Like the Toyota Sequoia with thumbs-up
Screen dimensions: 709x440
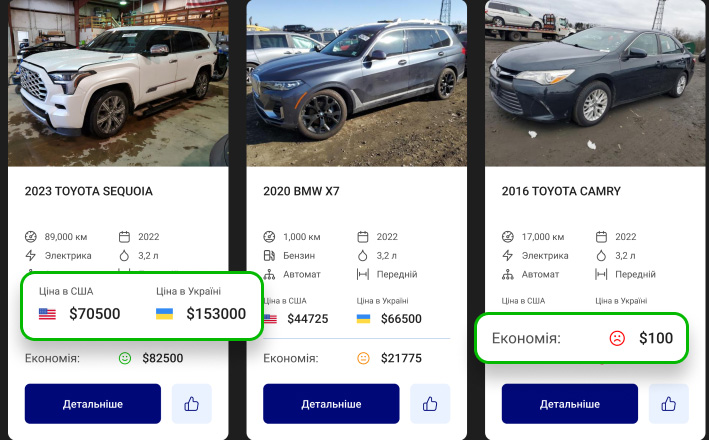point(192,404)
